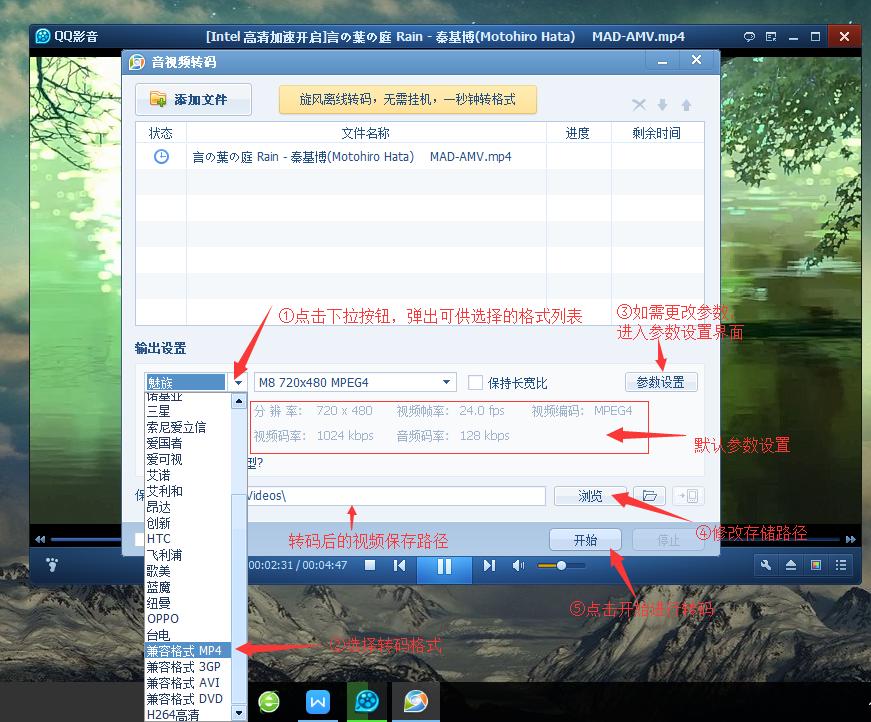Click the speech-bubble icon in the title bar
The width and height of the screenshot is (871, 722).
coord(748,35)
